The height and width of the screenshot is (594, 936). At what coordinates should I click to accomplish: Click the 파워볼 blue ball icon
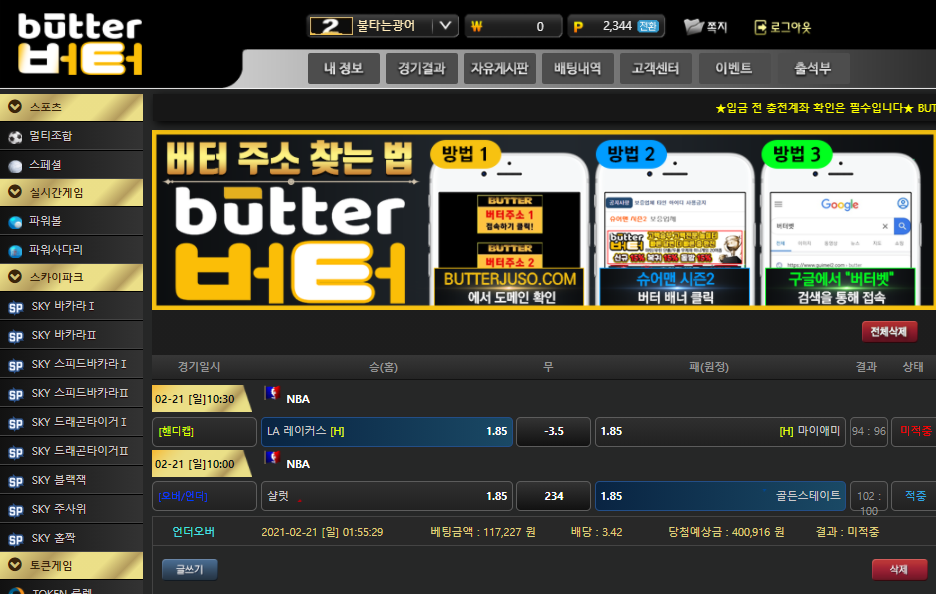click(15, 222)
